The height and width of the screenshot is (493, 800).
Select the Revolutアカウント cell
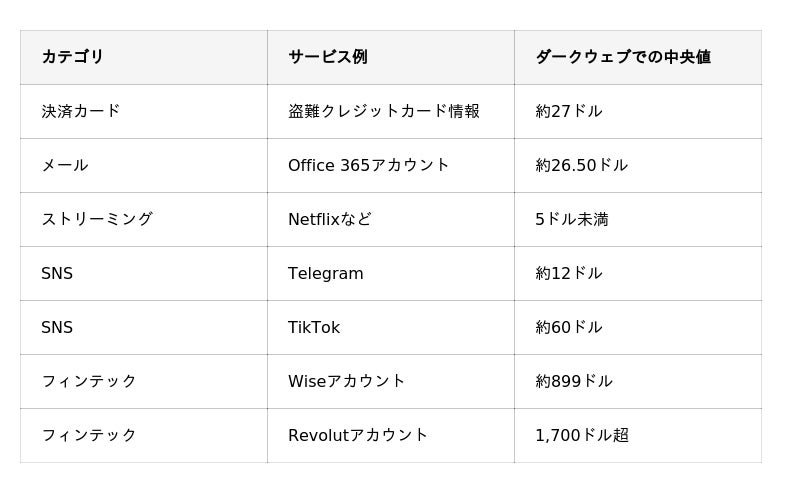pos(391,436)
